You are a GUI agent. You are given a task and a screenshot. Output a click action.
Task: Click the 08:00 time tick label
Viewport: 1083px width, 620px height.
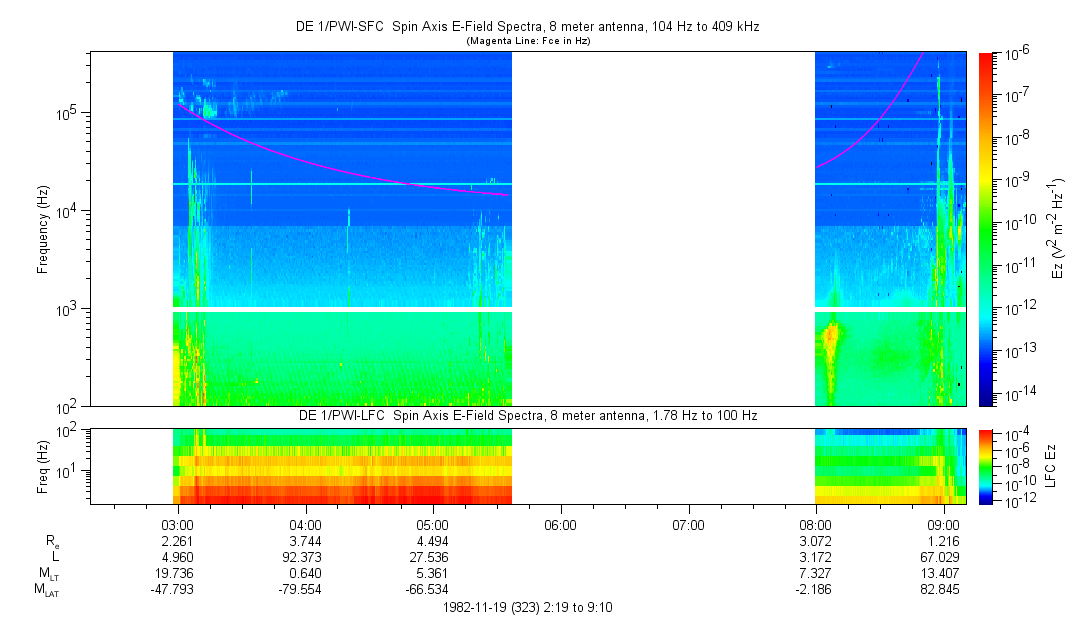(x=815, y=525)
